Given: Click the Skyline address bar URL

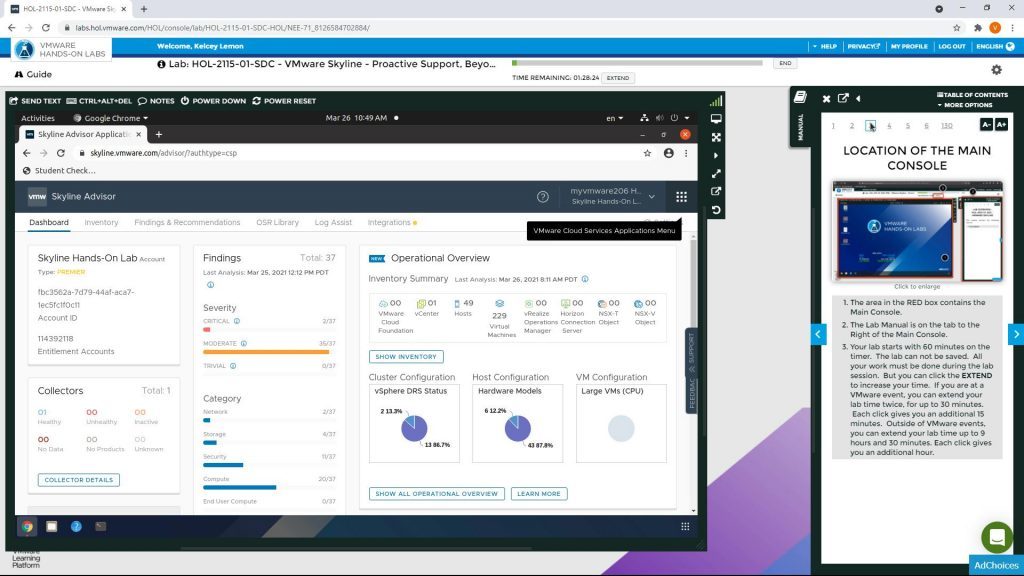Looking at the screenshot, I should coord(163,153).
